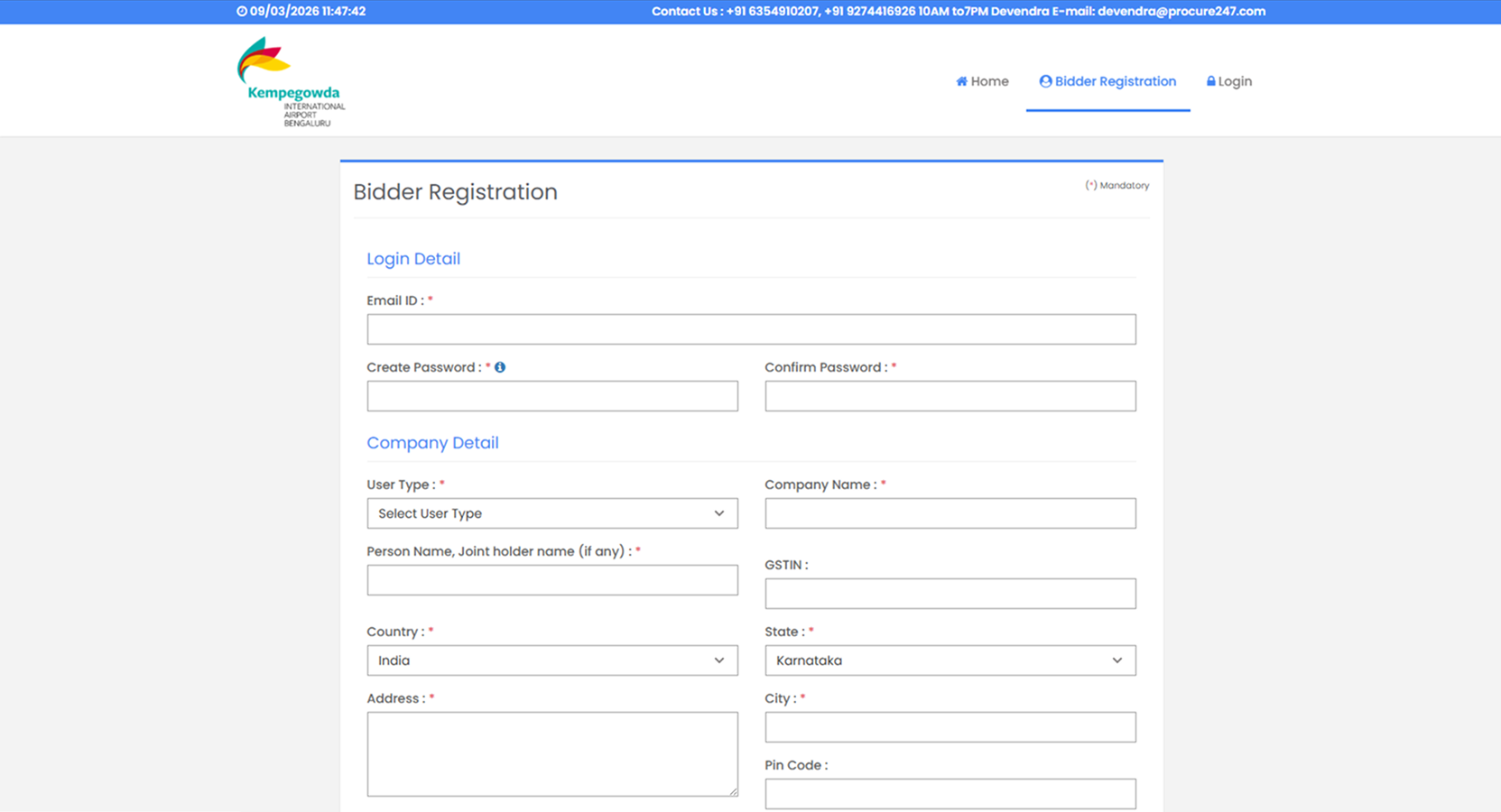The image size is (1501, 812).
Task: Open the State dropdown showing Karnataka
Action: pyautogui.click(x=950, y=660)
